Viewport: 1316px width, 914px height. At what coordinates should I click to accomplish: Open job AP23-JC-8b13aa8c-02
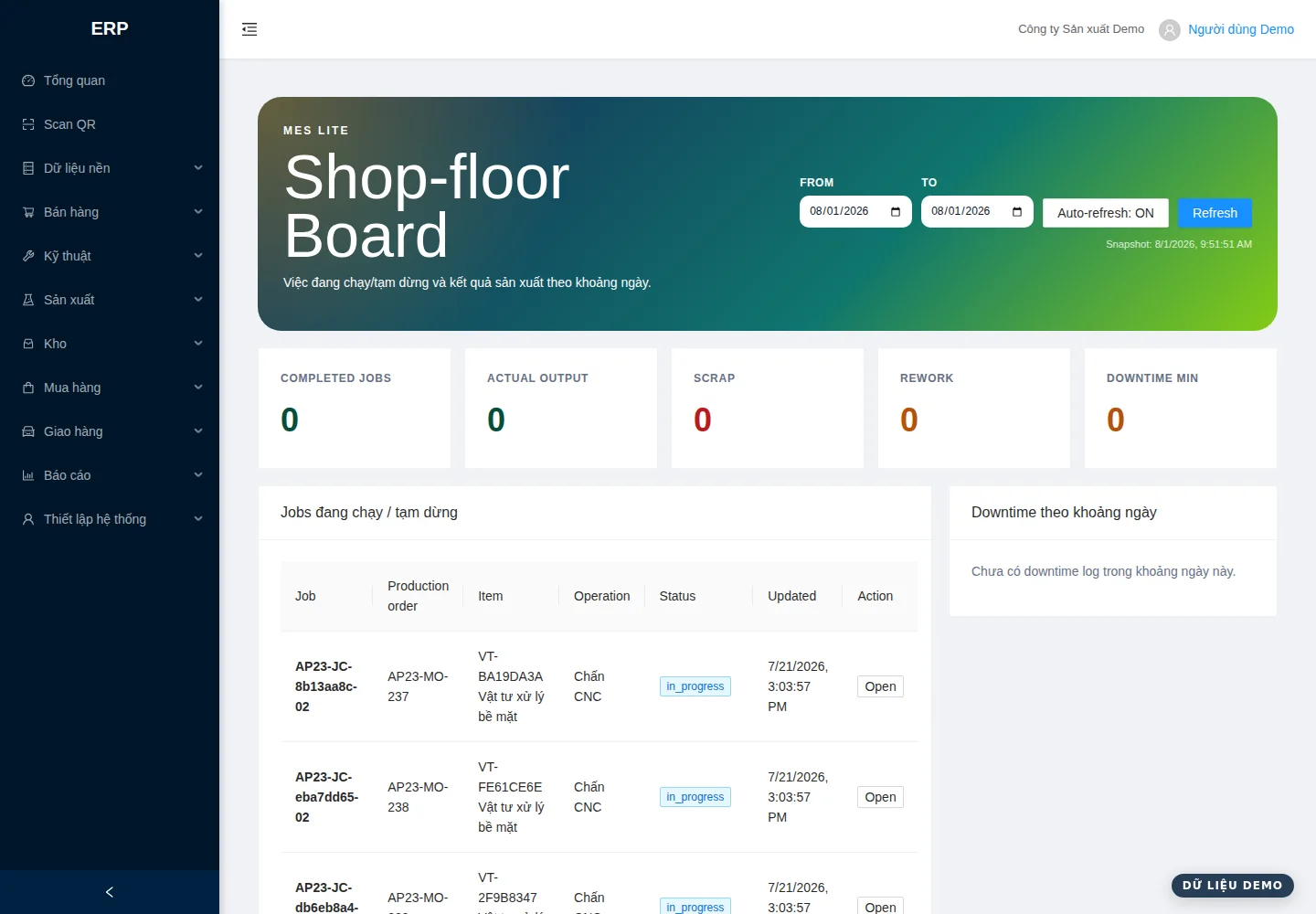click(x=880, y=686)
